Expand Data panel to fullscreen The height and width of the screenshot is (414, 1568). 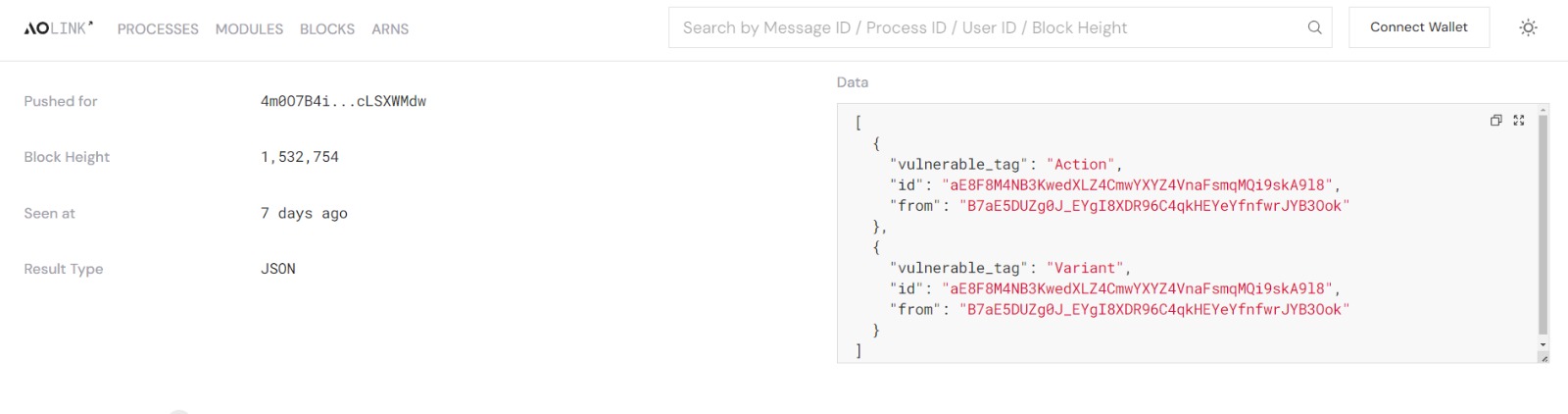(x=1519, y=121)
